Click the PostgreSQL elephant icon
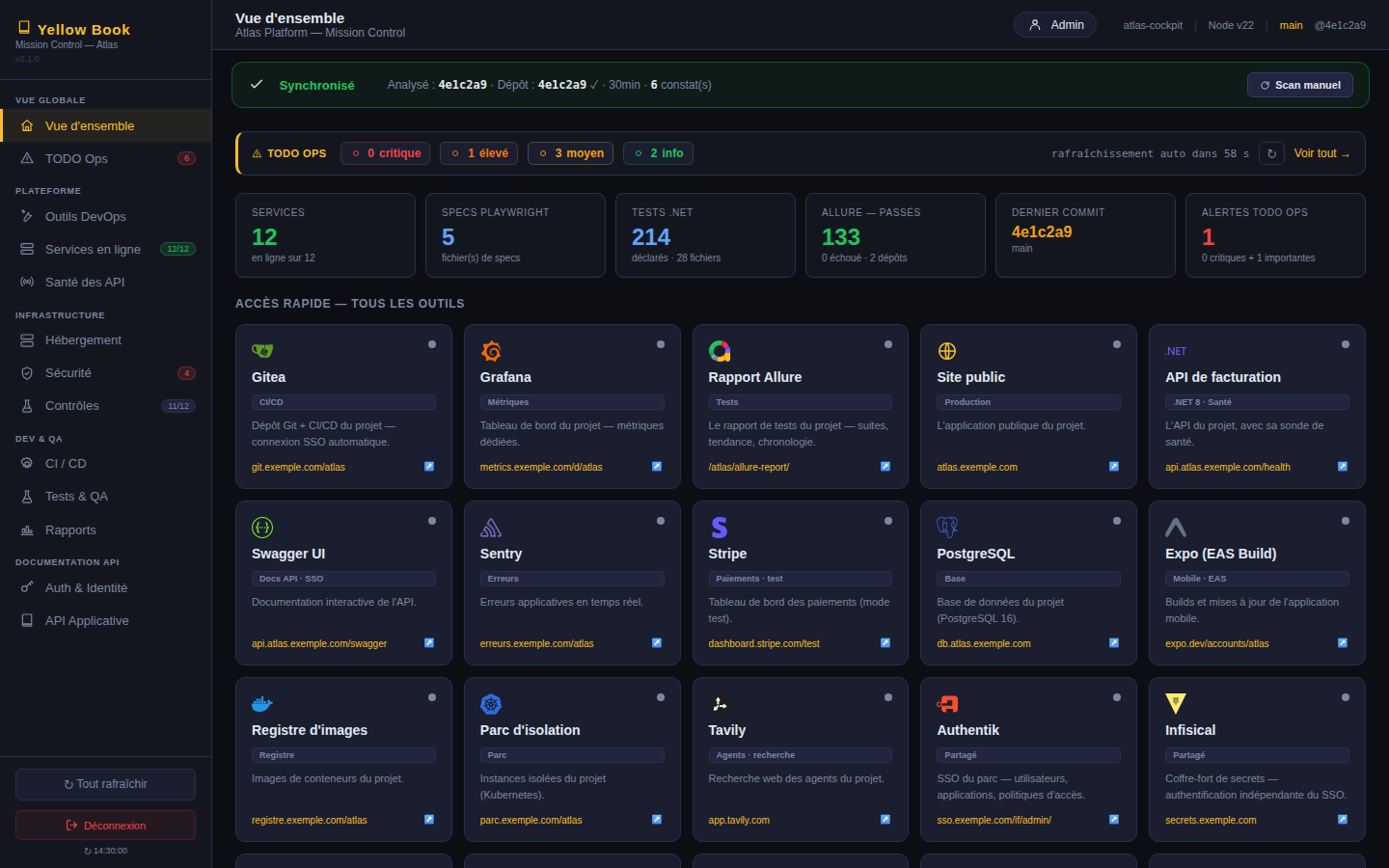Viewport: 1389px width, 868px height. tap(947, 528)
